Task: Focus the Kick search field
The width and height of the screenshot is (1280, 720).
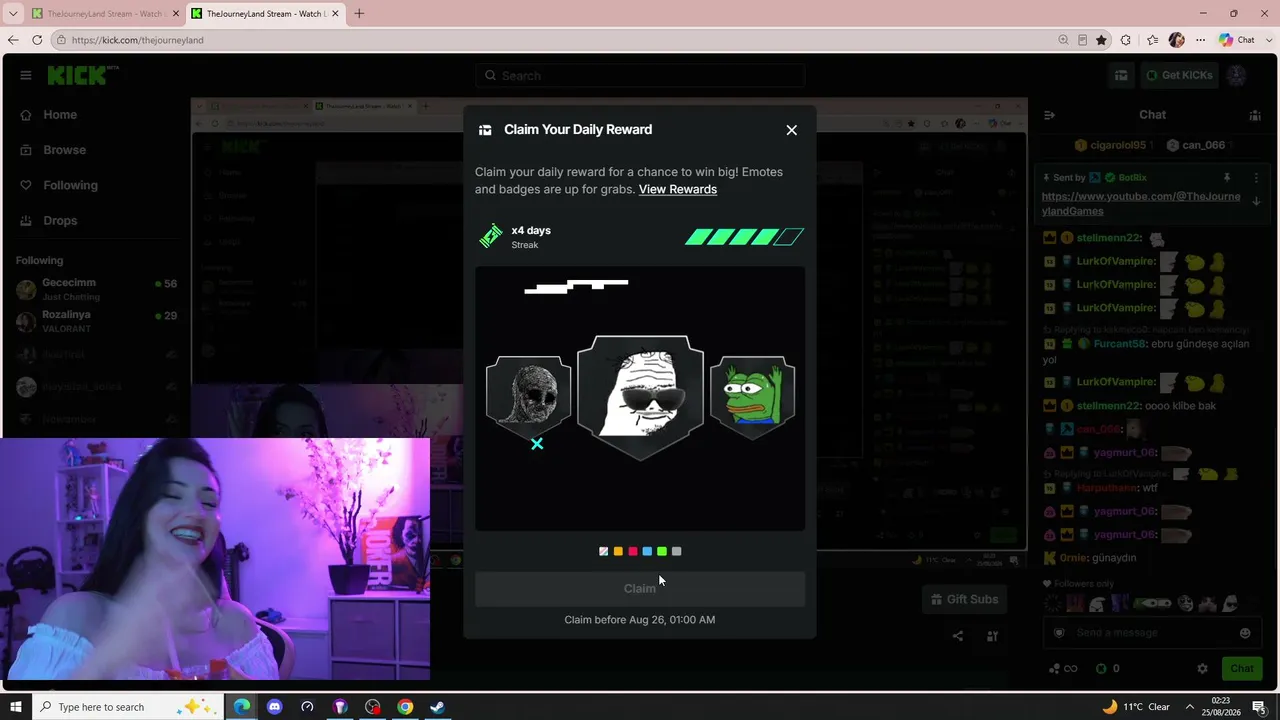Action: click(x=640, y=75)
